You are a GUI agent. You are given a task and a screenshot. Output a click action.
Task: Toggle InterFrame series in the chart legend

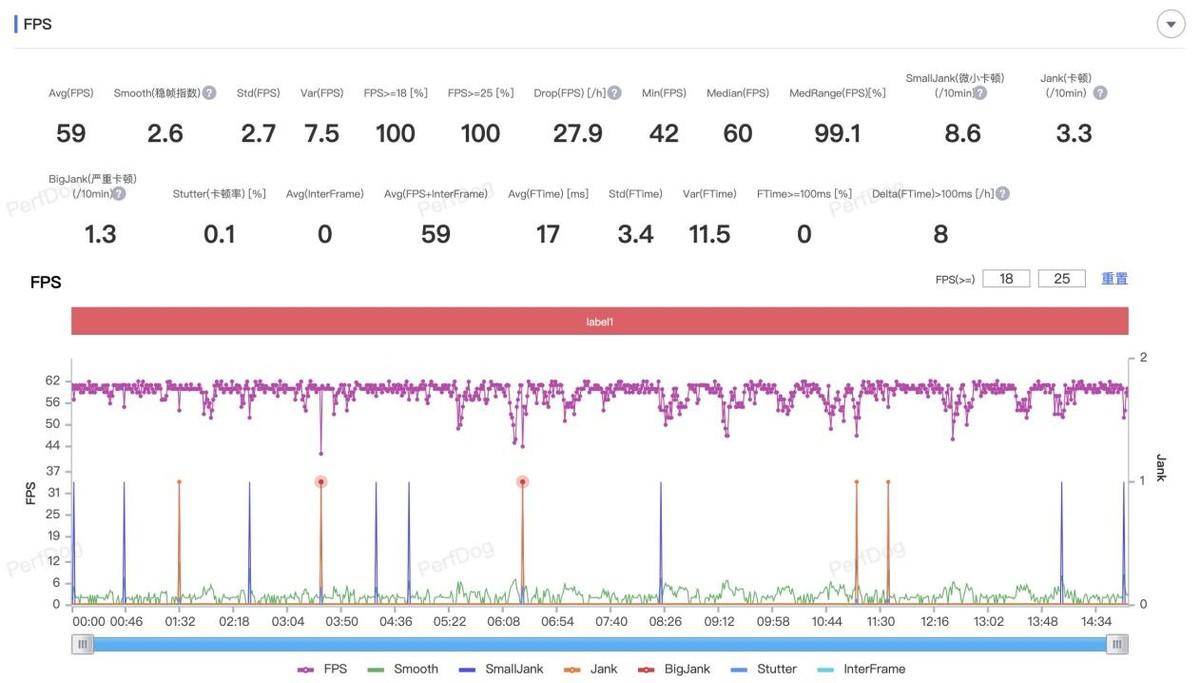861,669
